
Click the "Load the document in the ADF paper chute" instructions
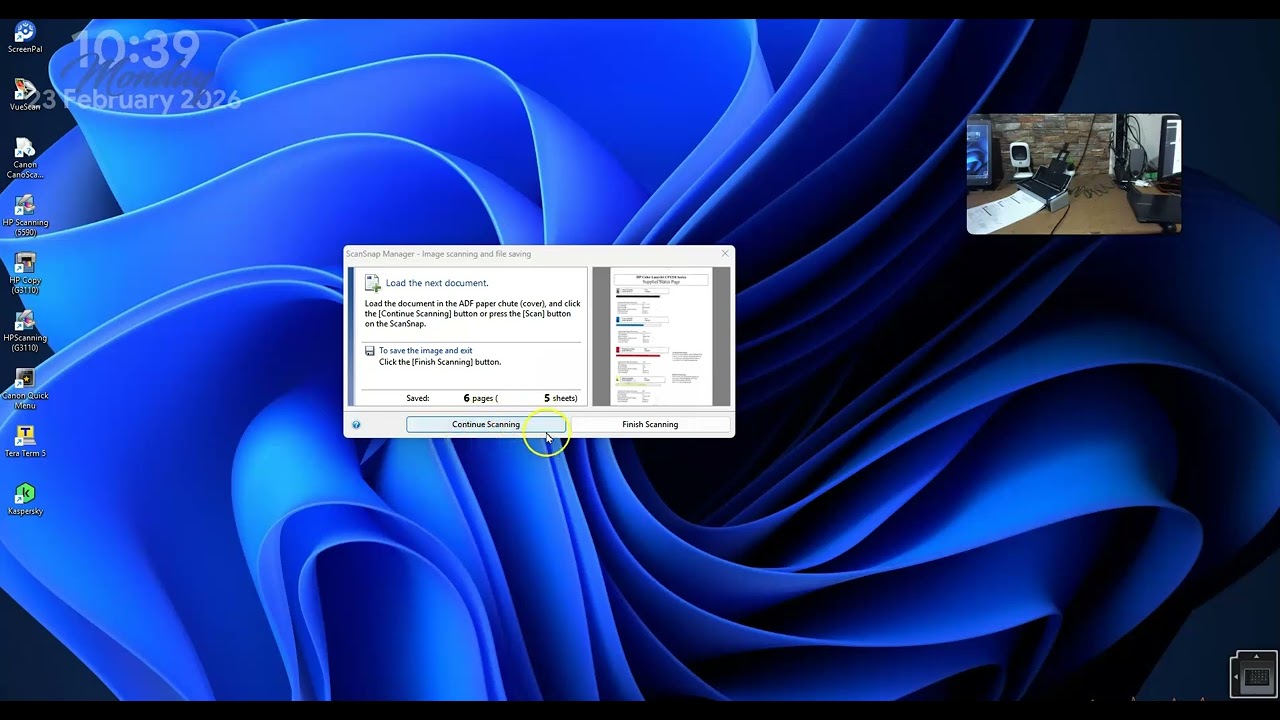click(x=473, y=314)
